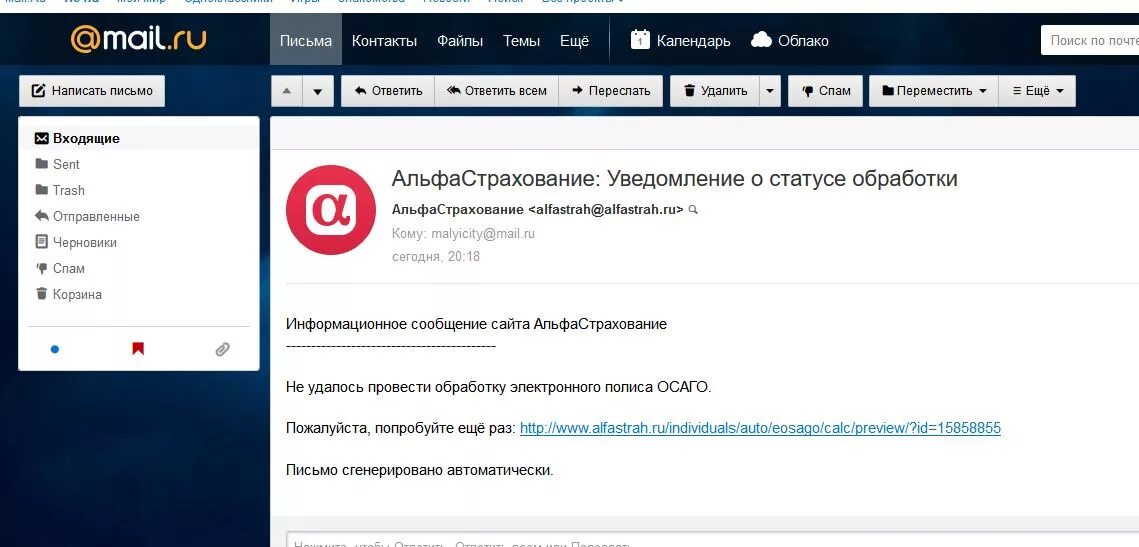This screenshot has width=1139, height=547.
Task: Mark email as Спам in toolbar
Action: (x=826, y=91)
